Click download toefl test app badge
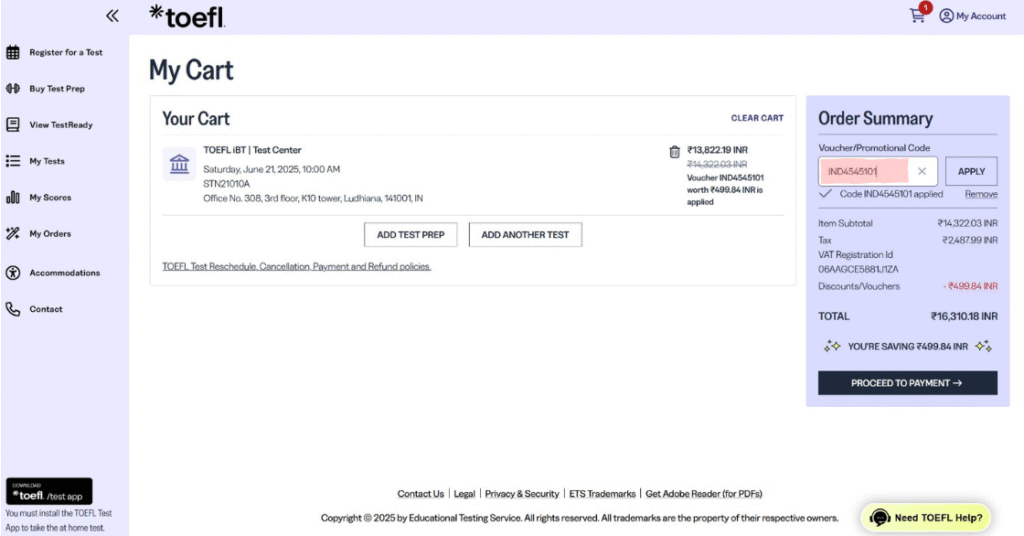Screen dimensions: 1024x536 coord(49,491)
